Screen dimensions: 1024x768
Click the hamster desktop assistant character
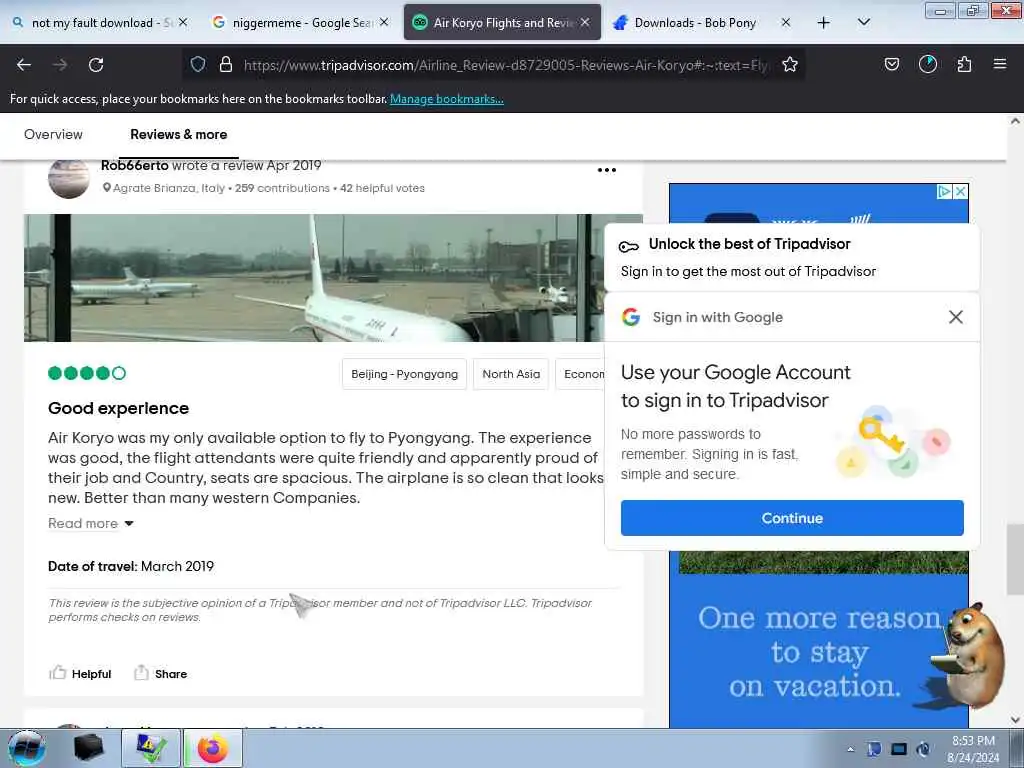[970, 655]
